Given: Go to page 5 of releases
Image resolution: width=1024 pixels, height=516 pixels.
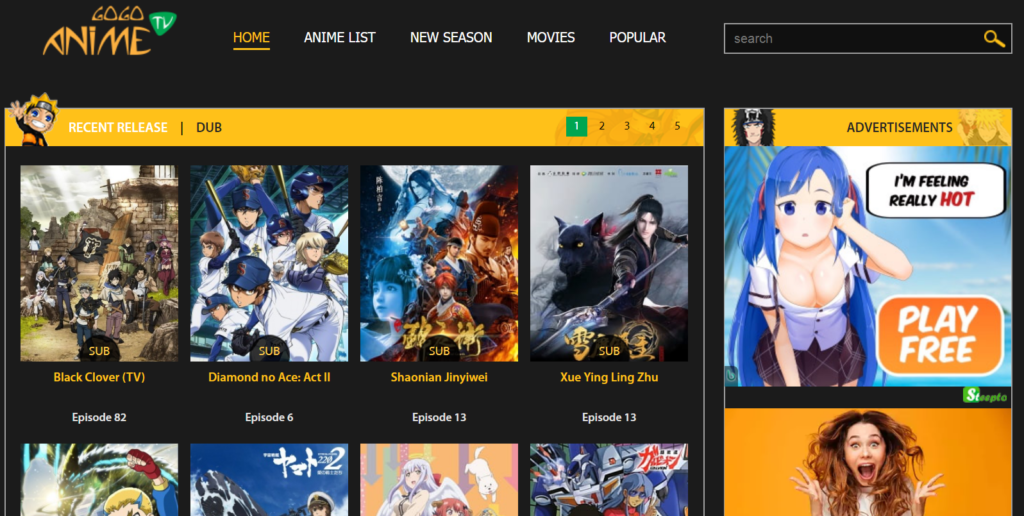Looking at the screenshot, I should tap(677, 127).
